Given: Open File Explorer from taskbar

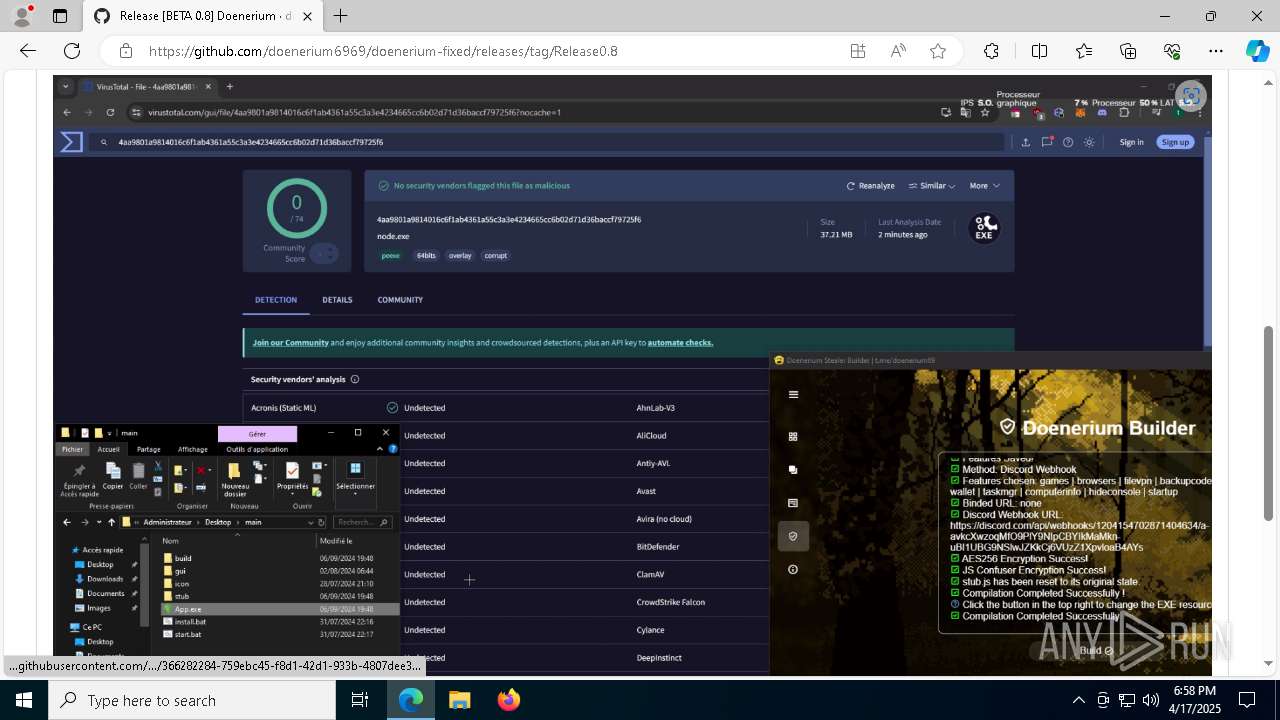Looking at the screenshot, I should pos(459,700).
